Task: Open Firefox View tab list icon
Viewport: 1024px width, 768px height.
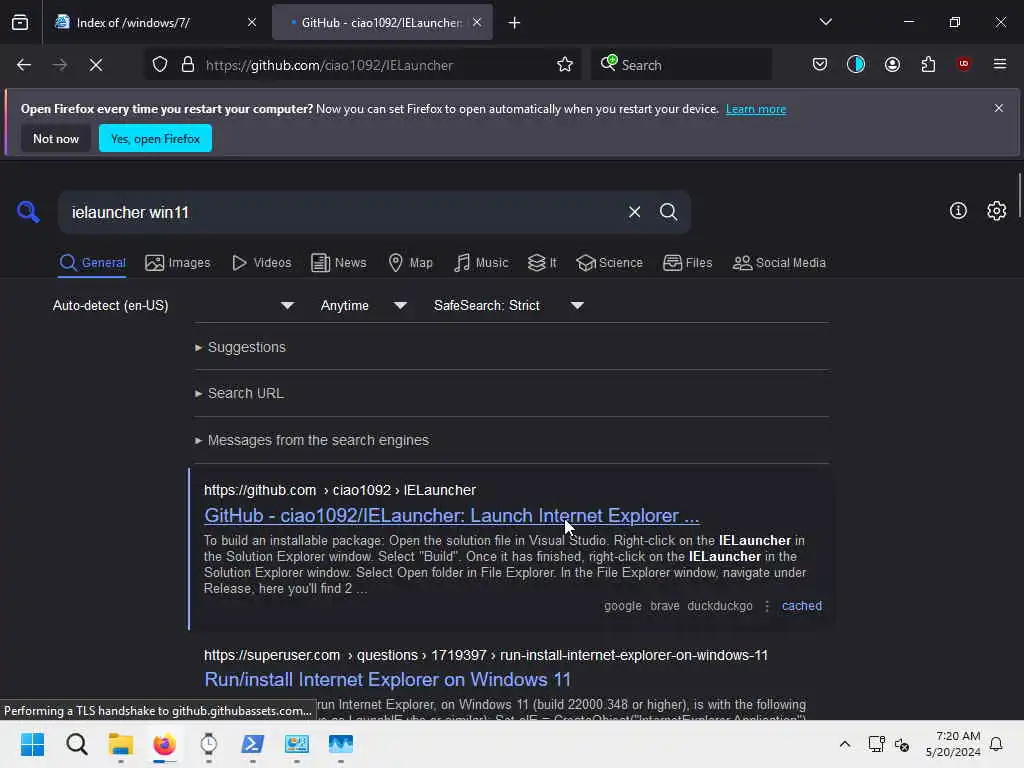Action: click(x=20, y=23)
